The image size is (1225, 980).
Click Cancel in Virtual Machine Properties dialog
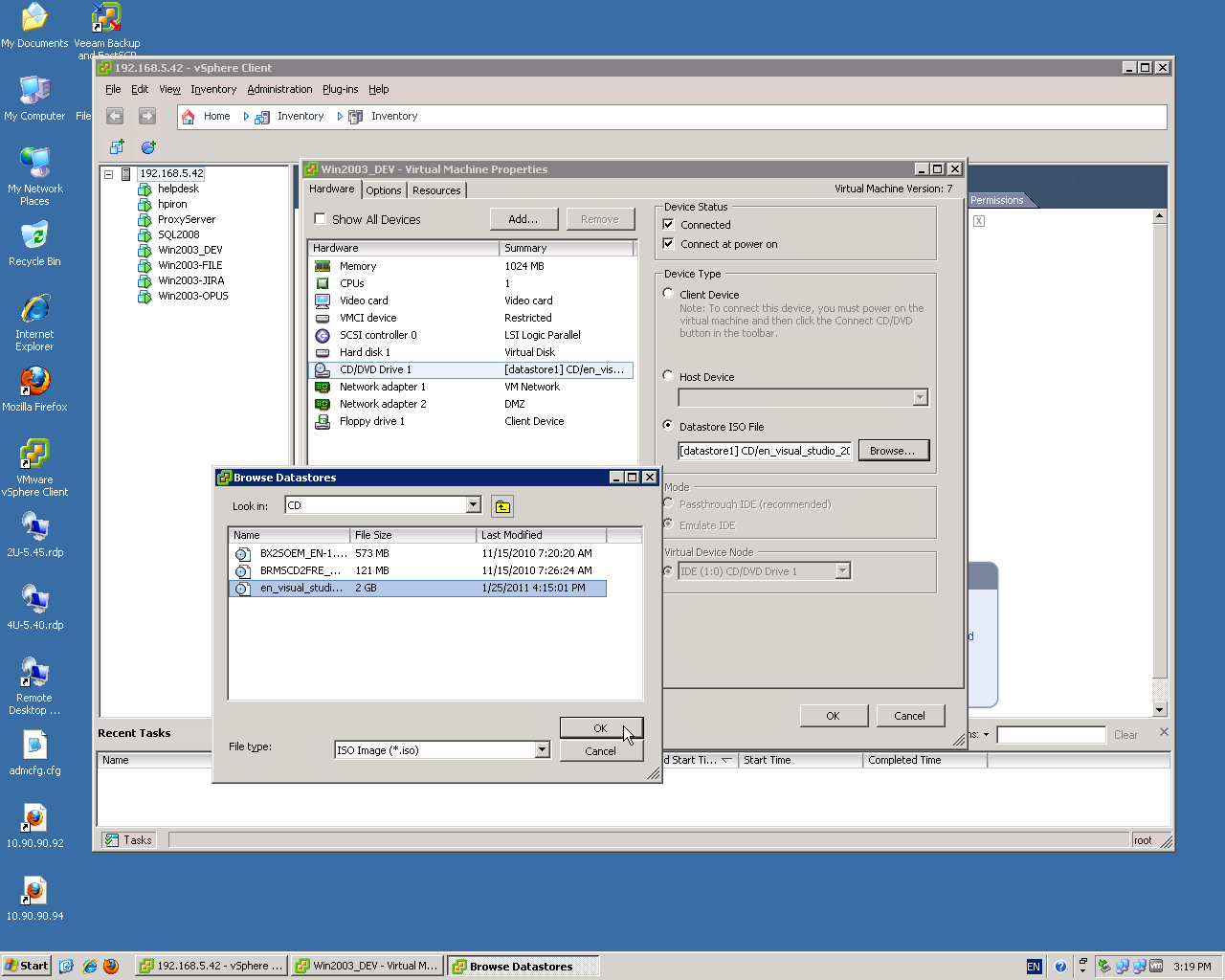909,716
